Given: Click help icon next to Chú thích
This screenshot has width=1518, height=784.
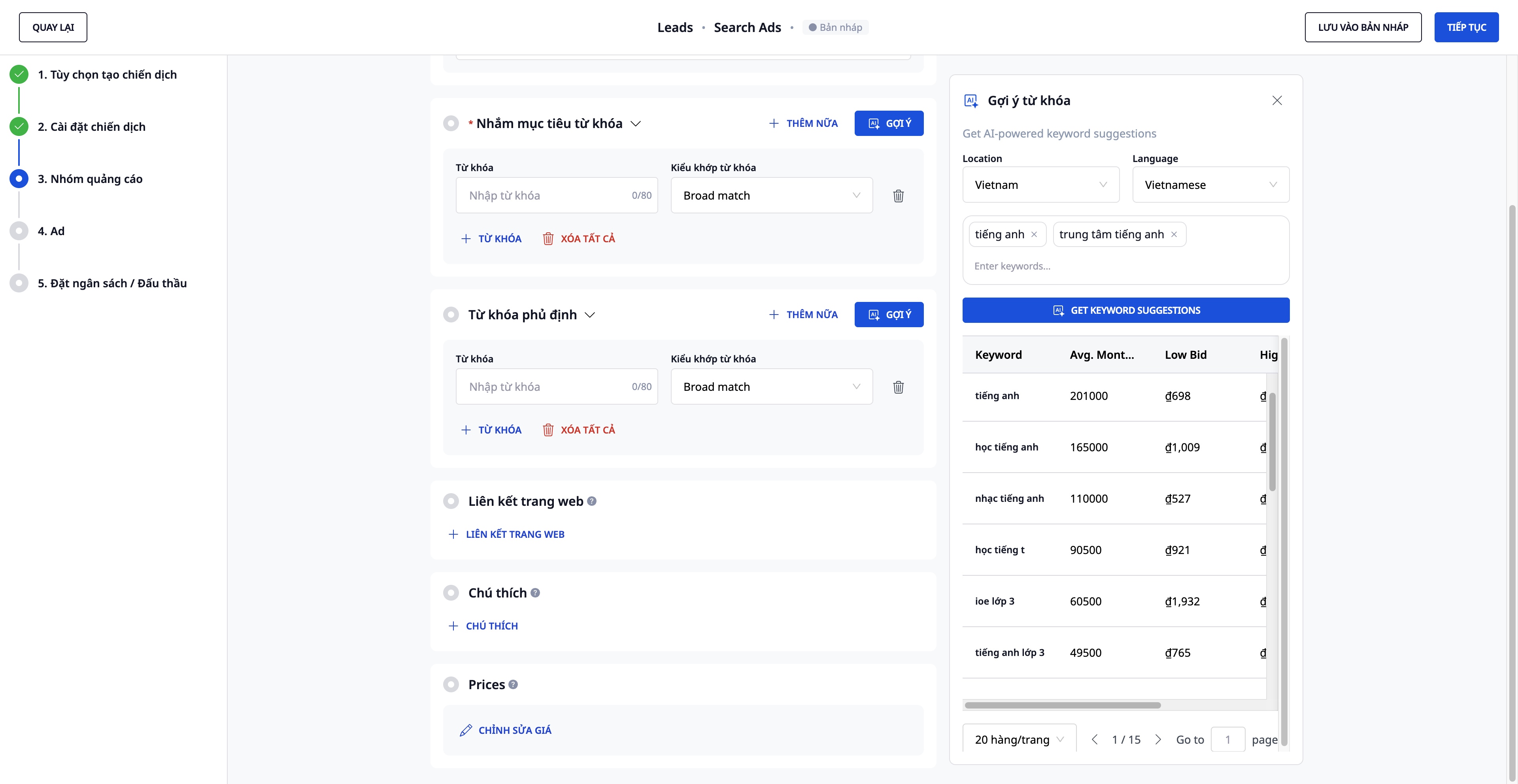Looking at the screenshot, I should 535,593.
